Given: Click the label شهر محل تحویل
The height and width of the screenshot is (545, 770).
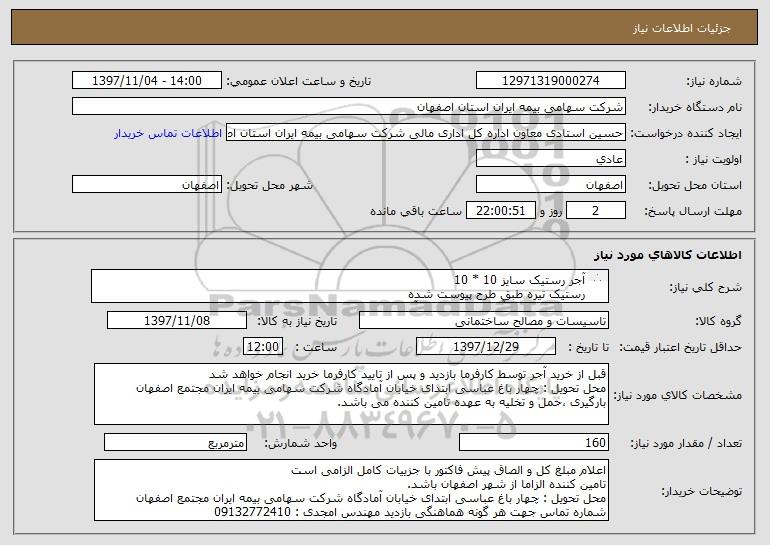Looking at the screenshot, I should click(269, 186).
